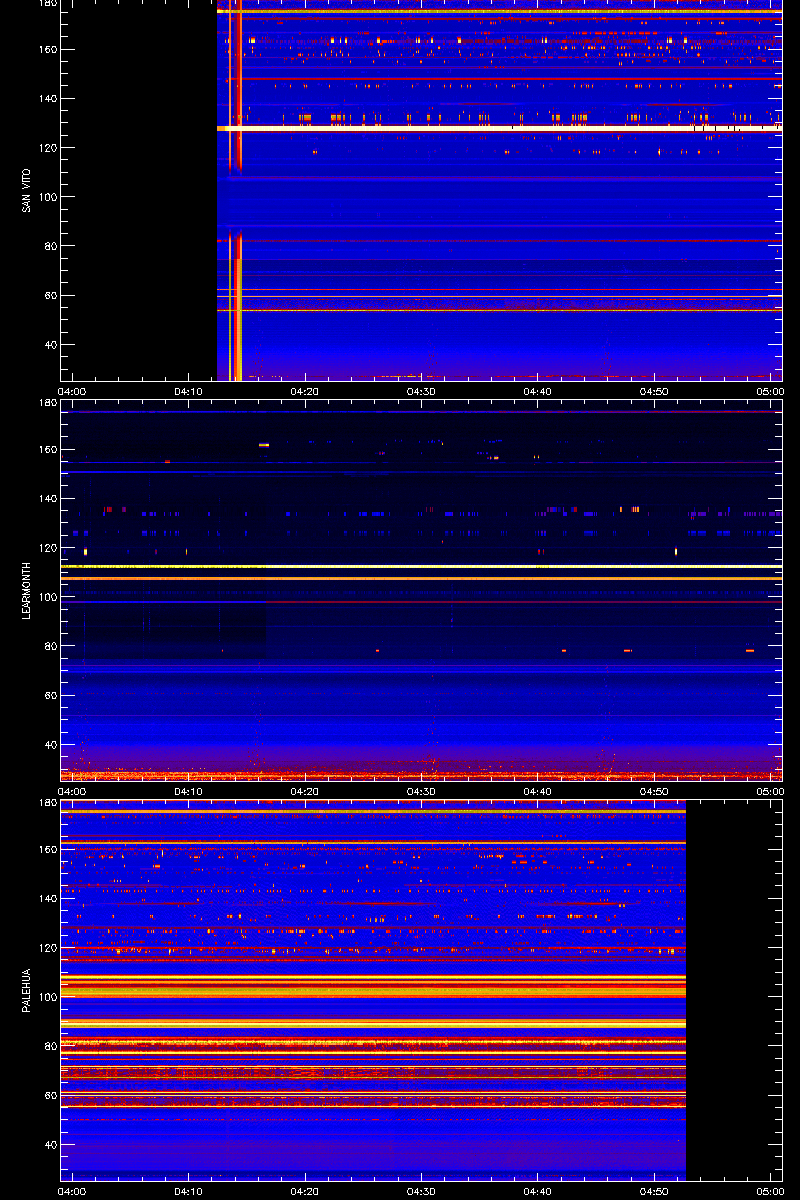Select the 100 frequency tick of Learmonth
The width and height of the screenshot is (800, 1200).
tap(47, 597)
